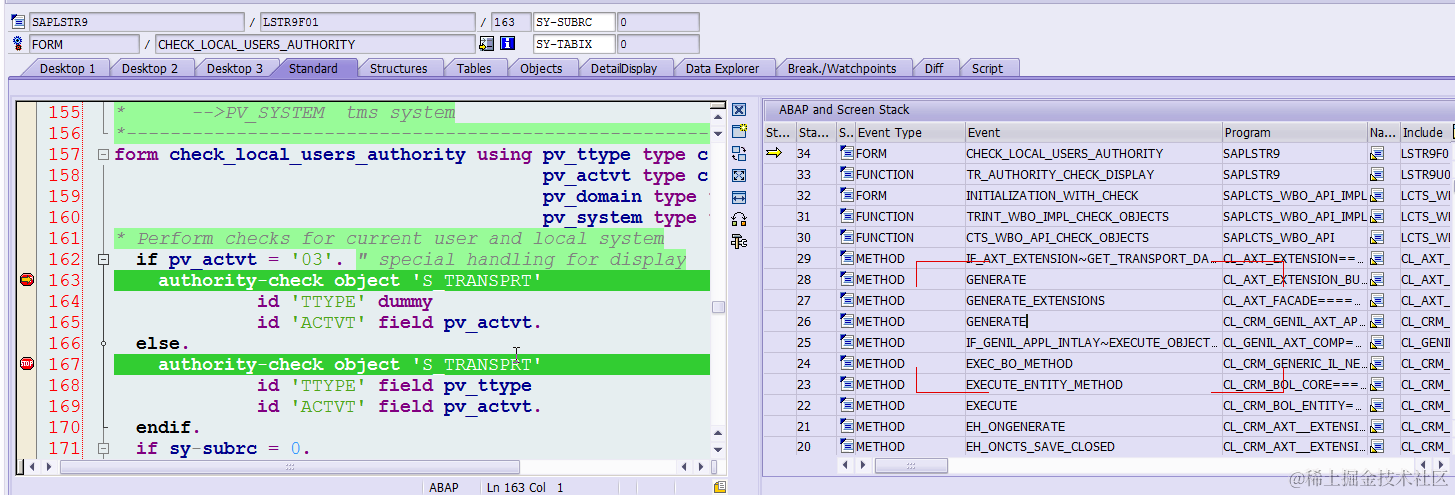Viewport: 1455px width, 495px height.
Task: Click code line number 170
Action: coord(65,427)
